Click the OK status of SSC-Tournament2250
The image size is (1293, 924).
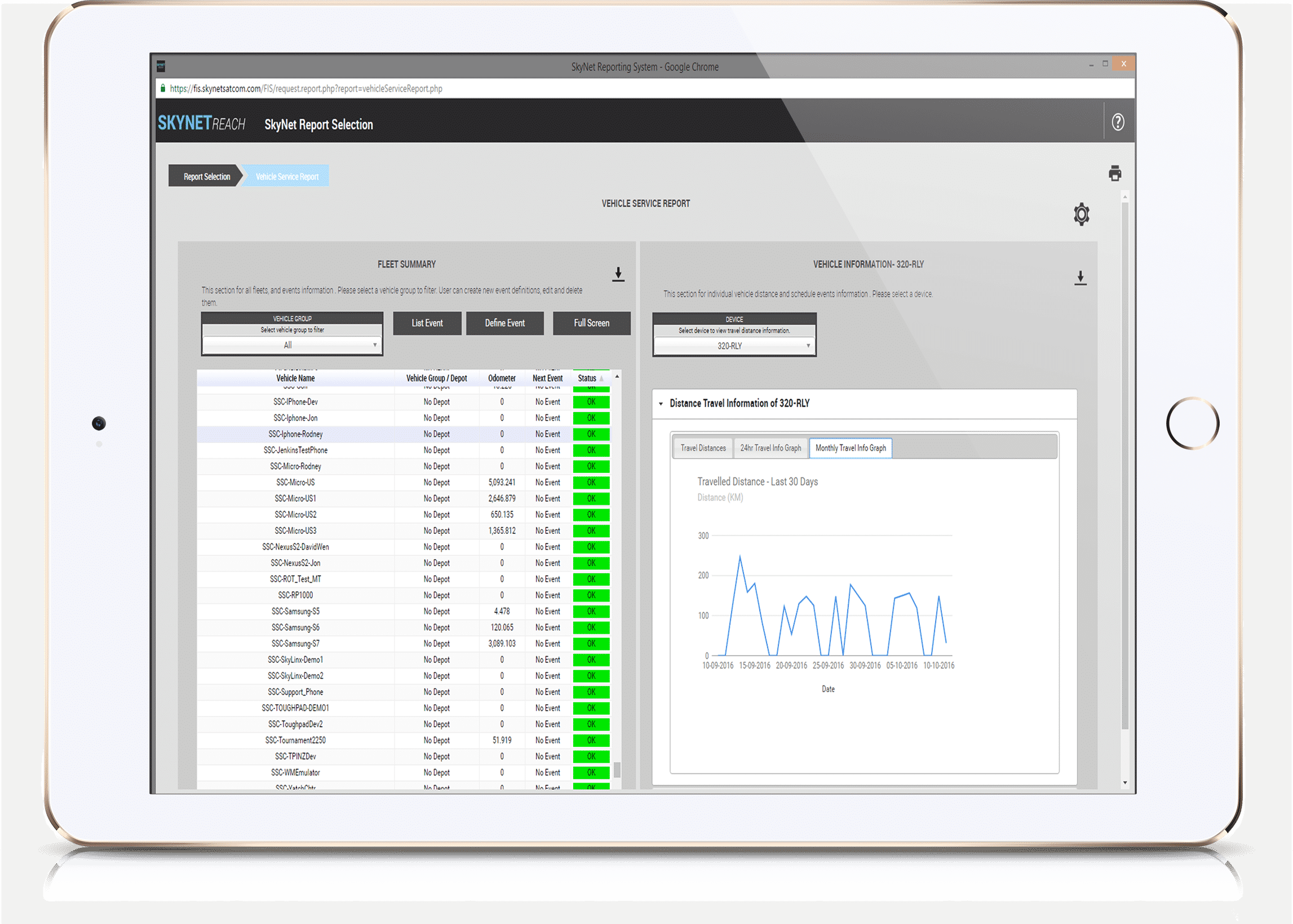591,741
